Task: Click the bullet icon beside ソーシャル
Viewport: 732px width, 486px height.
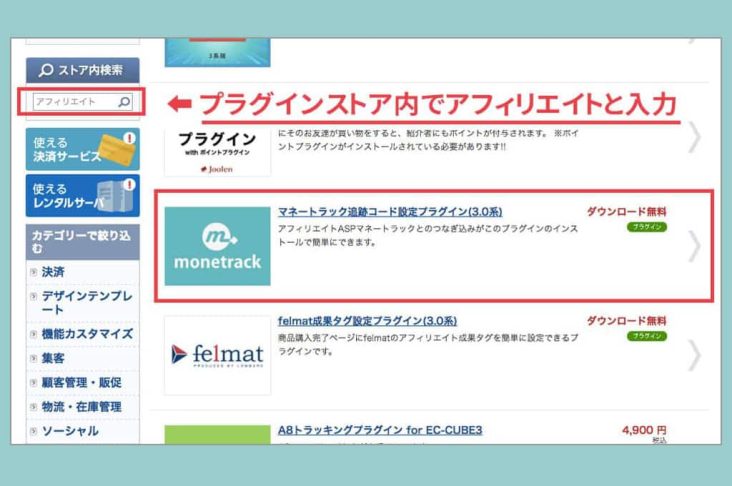Action: [x=34, y=431]
